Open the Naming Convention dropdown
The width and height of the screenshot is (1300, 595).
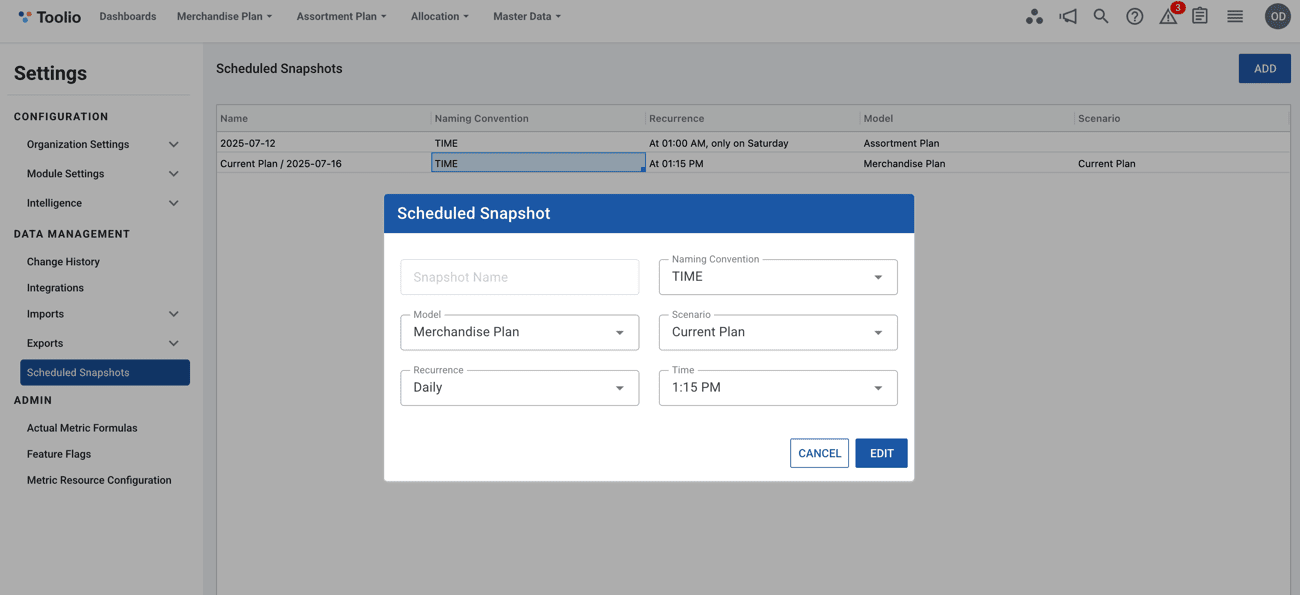tap(778, 277)
